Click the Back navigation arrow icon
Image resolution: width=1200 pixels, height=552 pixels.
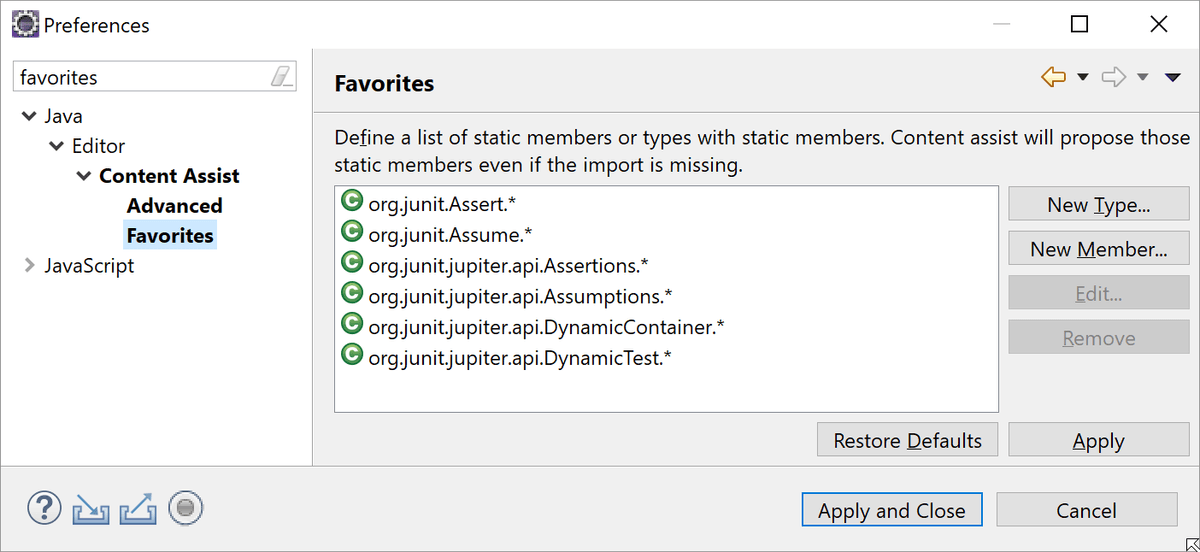(1053, 77)
